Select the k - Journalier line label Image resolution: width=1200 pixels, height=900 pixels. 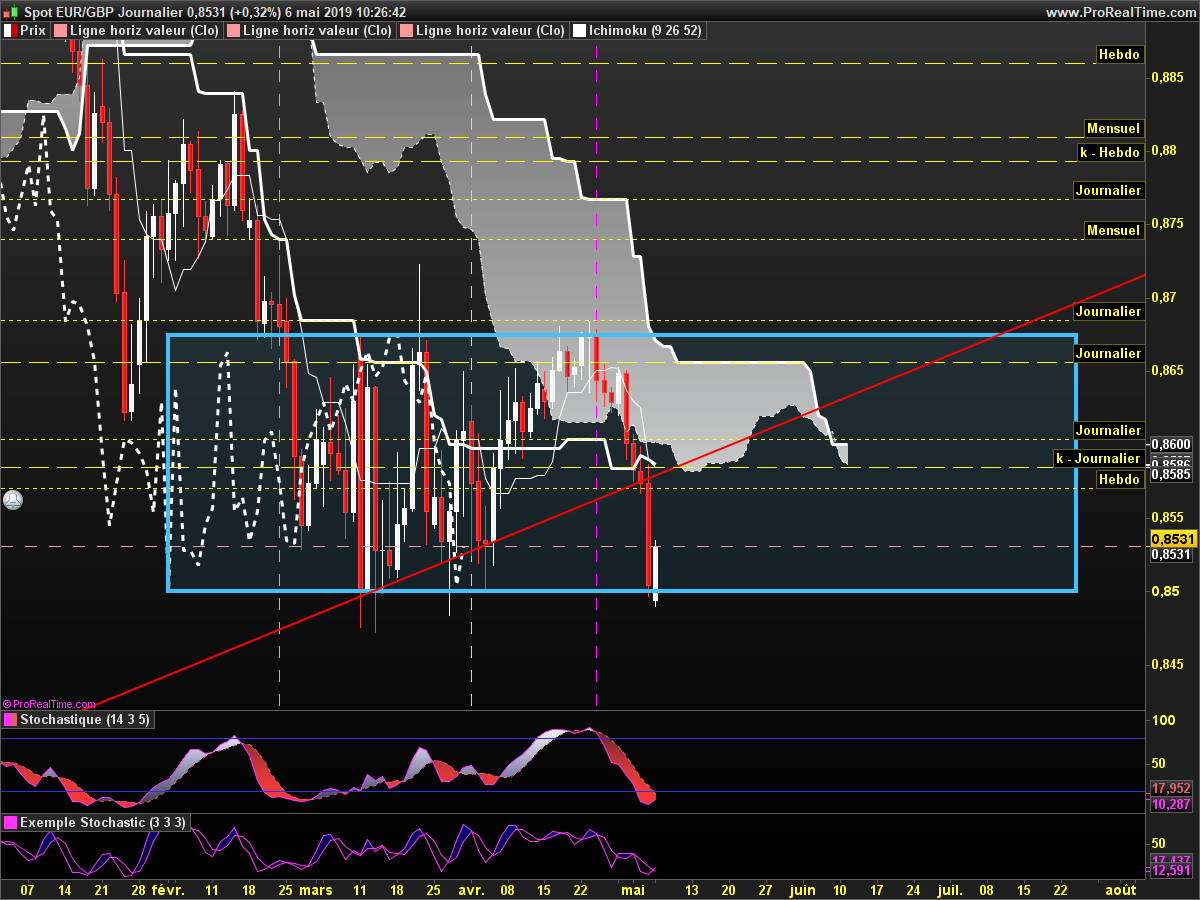[1098, 458]
